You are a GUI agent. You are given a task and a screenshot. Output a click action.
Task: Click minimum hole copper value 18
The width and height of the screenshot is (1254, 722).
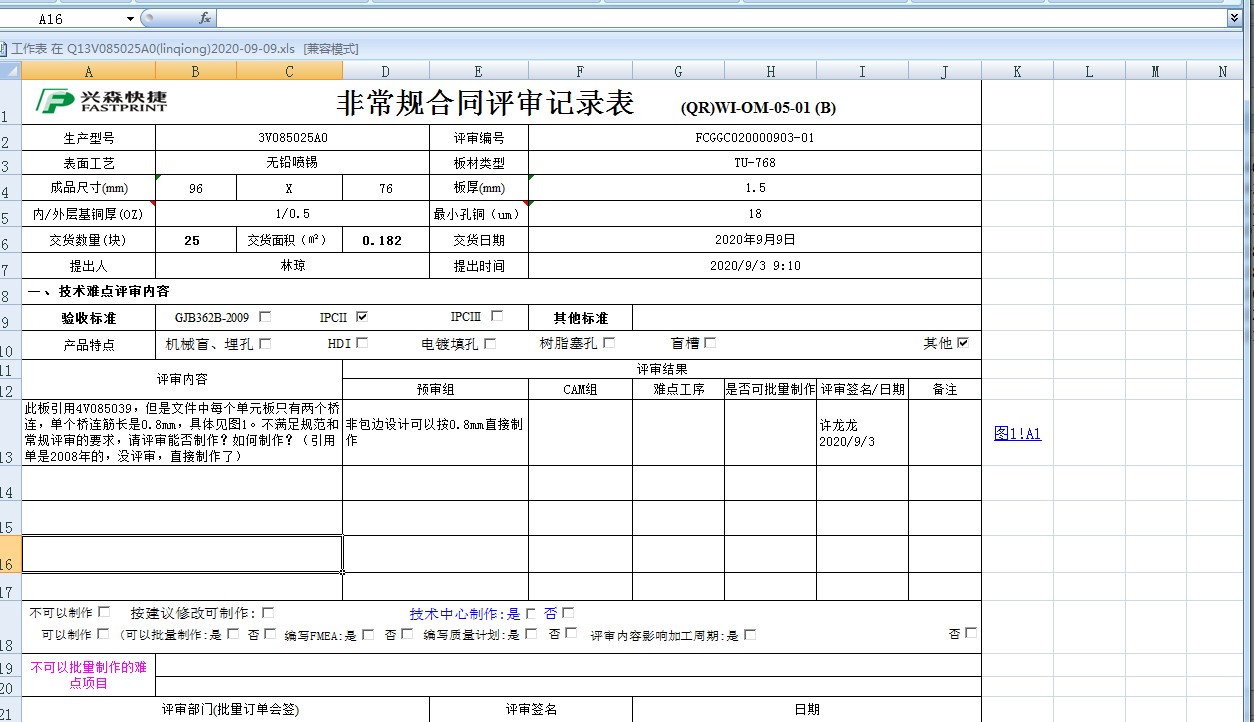point(755,214)
